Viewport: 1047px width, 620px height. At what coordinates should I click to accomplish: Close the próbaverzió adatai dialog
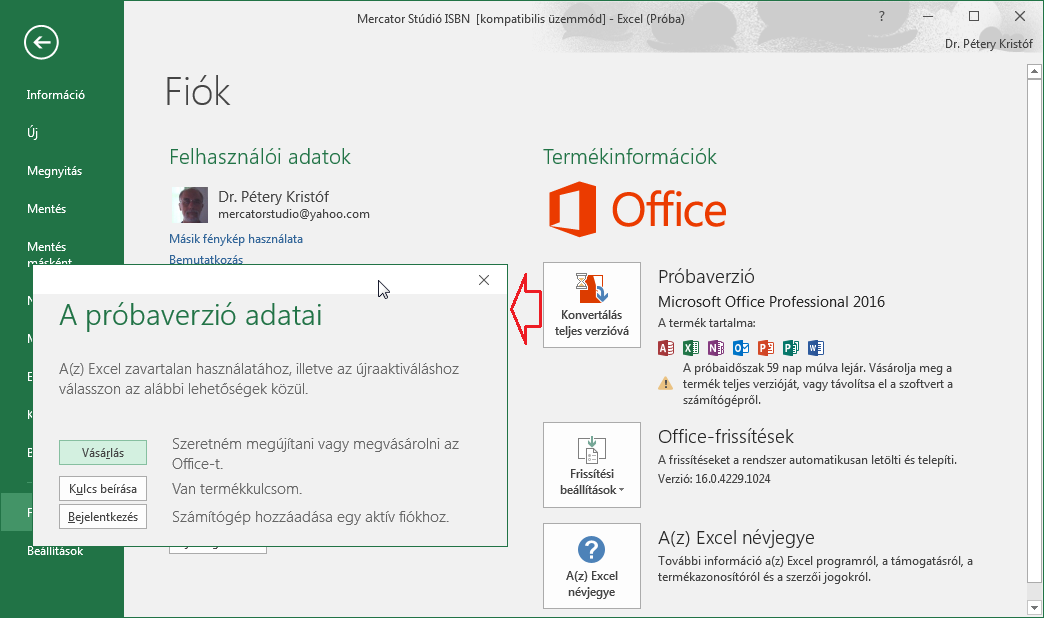(484, 280)
